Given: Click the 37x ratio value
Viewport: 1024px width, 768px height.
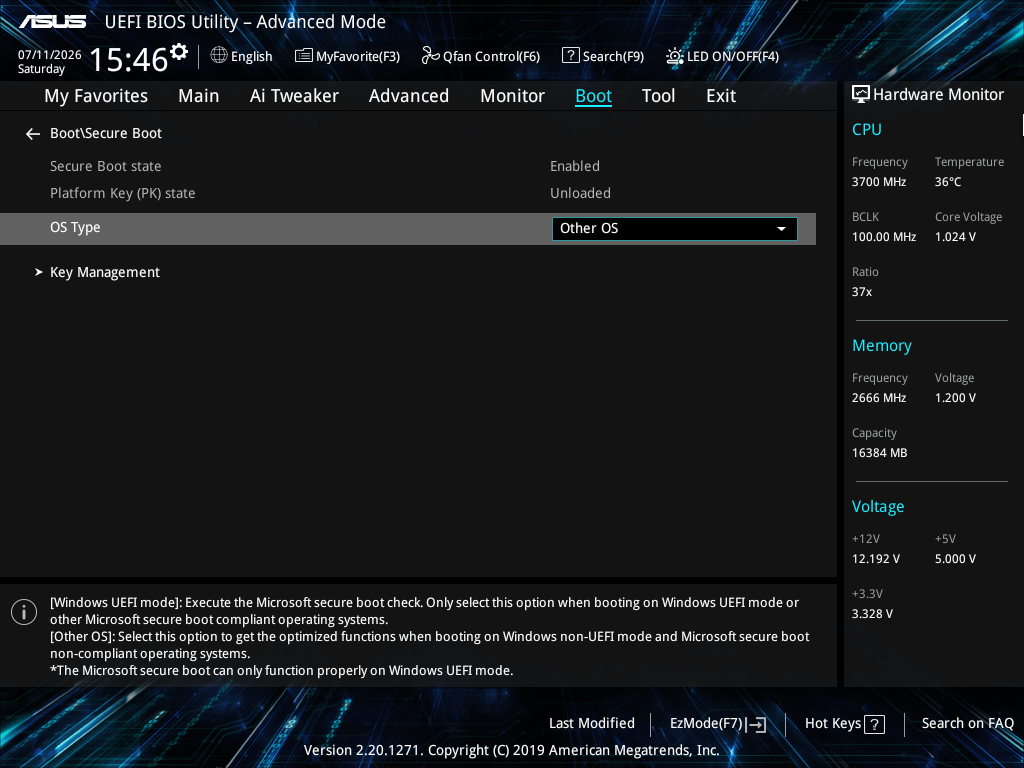Looking at the screenshot, I should pos(861,291).
